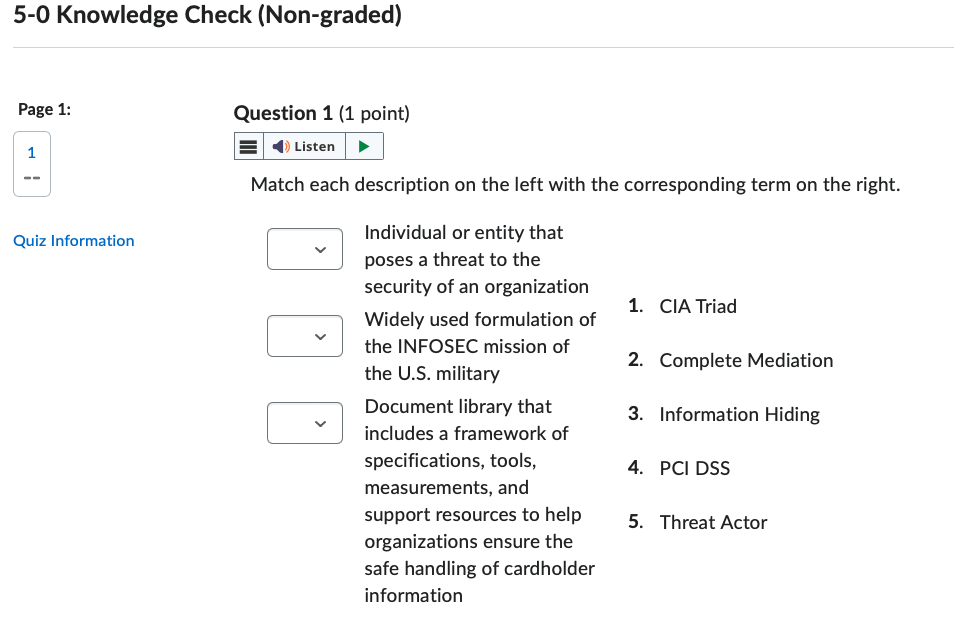Select the term PCI DSS
This screenshot has height=625, width=954.
(x=695, y=468)
